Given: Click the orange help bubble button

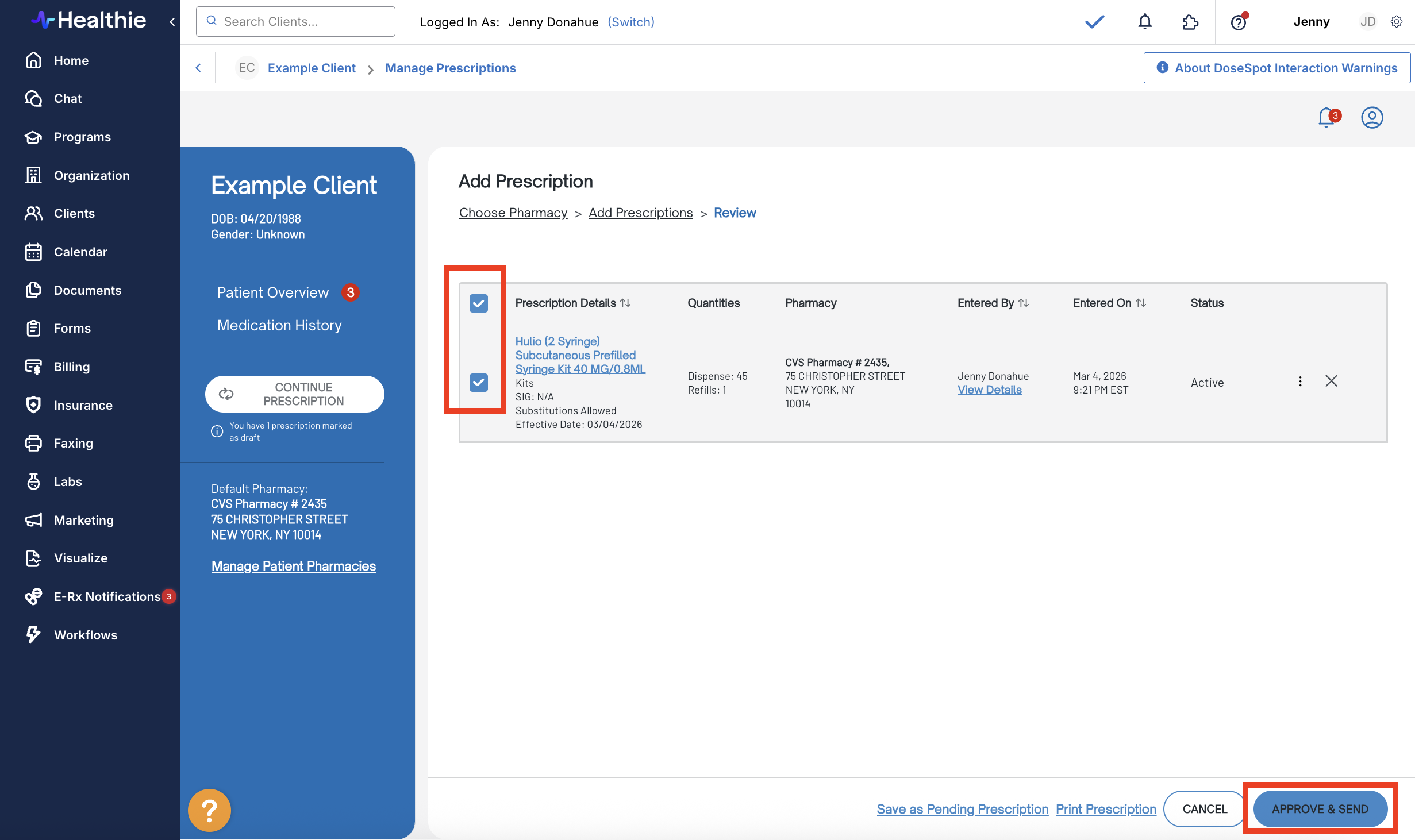Looking at the screenshot, I should [x=209, y=810].
